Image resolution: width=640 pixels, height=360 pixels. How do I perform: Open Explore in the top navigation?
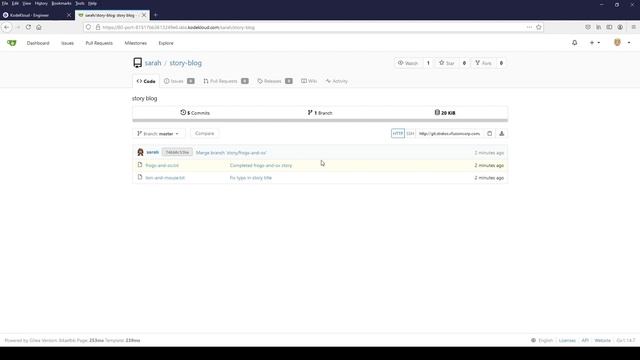coord(166,43)
